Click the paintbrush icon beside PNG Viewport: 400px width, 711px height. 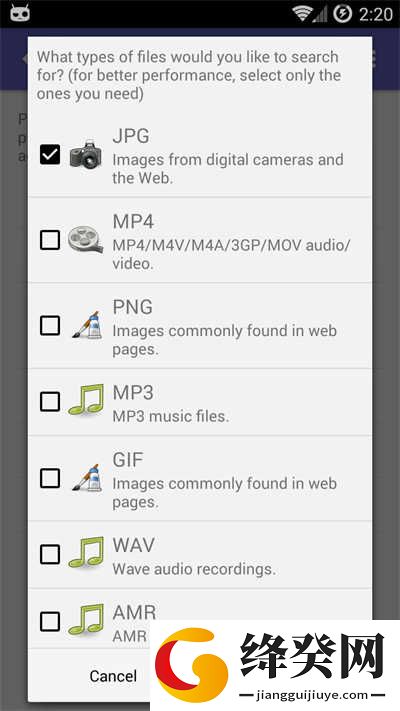pos(87,325)
